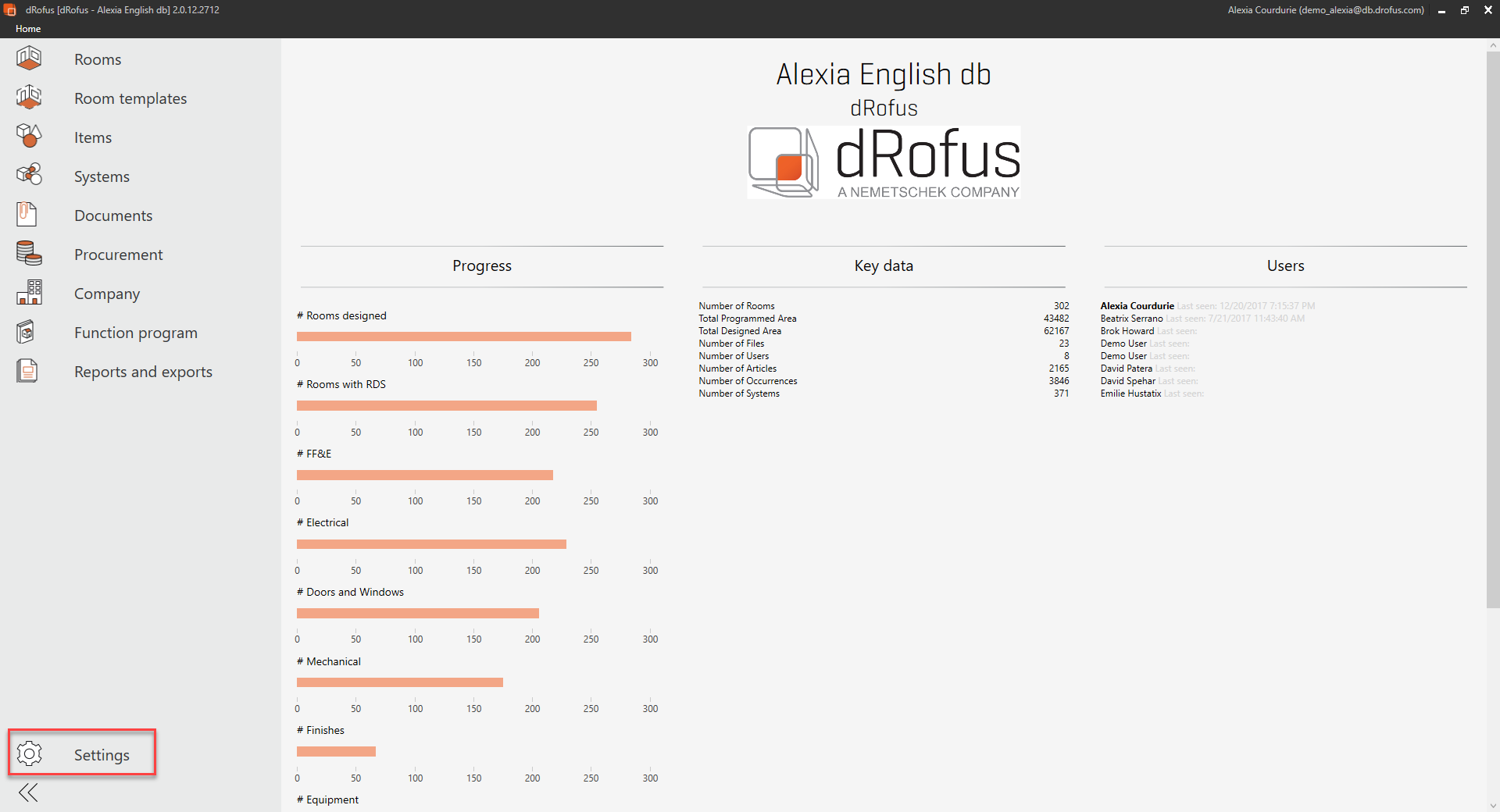Click the vertical scrollbar on right

pos(1492,328)
